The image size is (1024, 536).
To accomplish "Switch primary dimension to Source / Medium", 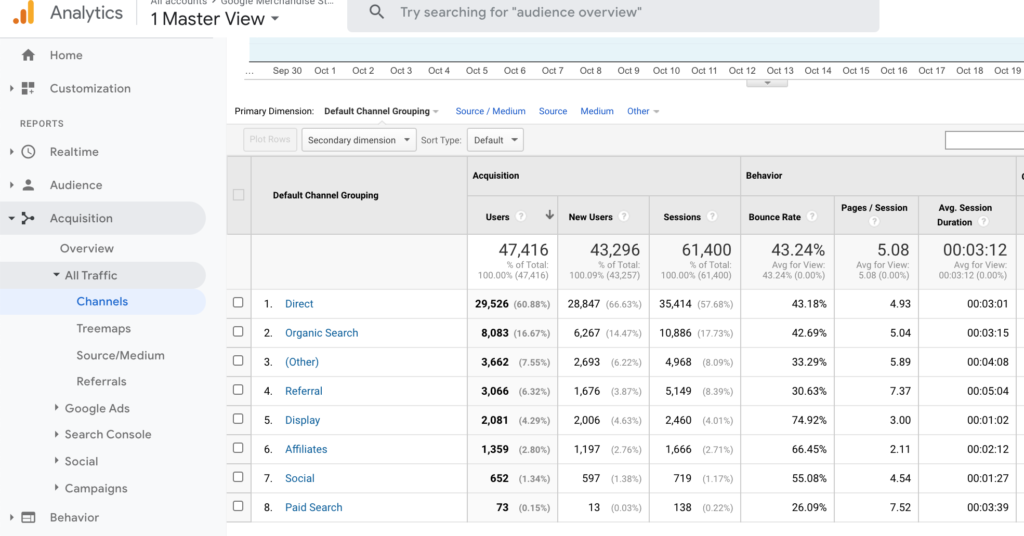I will coord(490,111).
